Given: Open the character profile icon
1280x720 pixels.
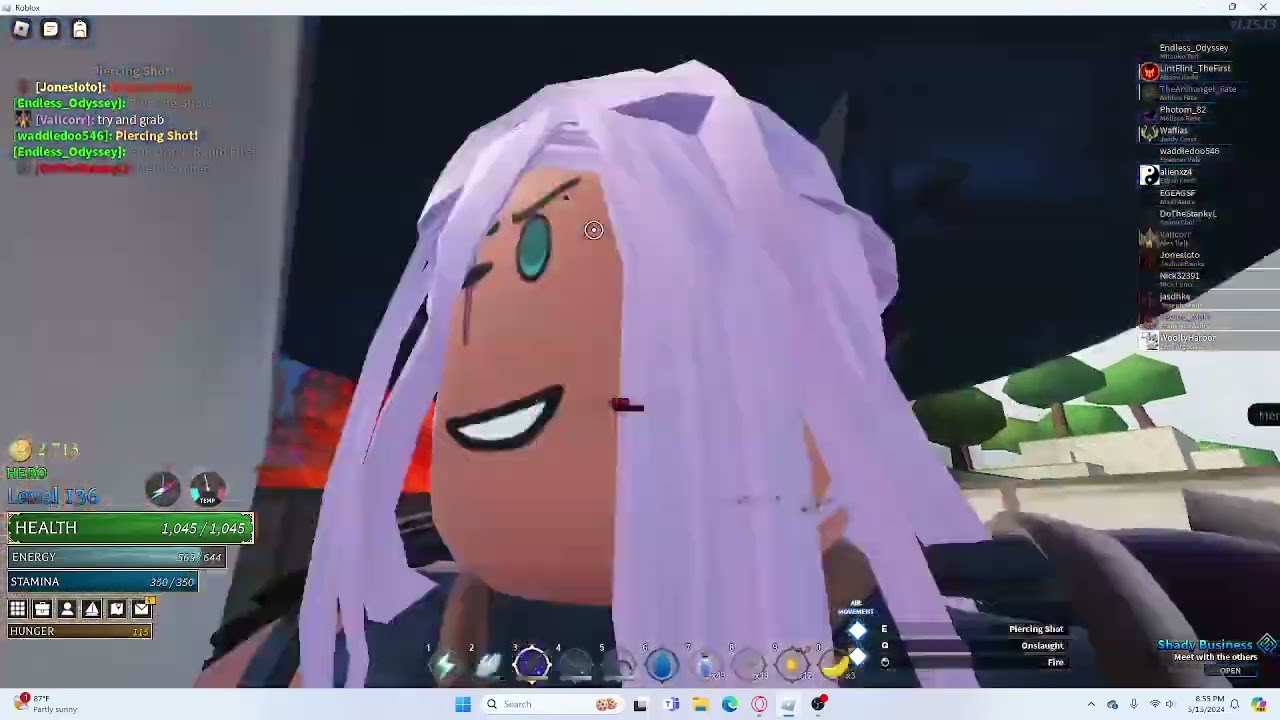Looking at the screenshot, I should tap(67, 608).
